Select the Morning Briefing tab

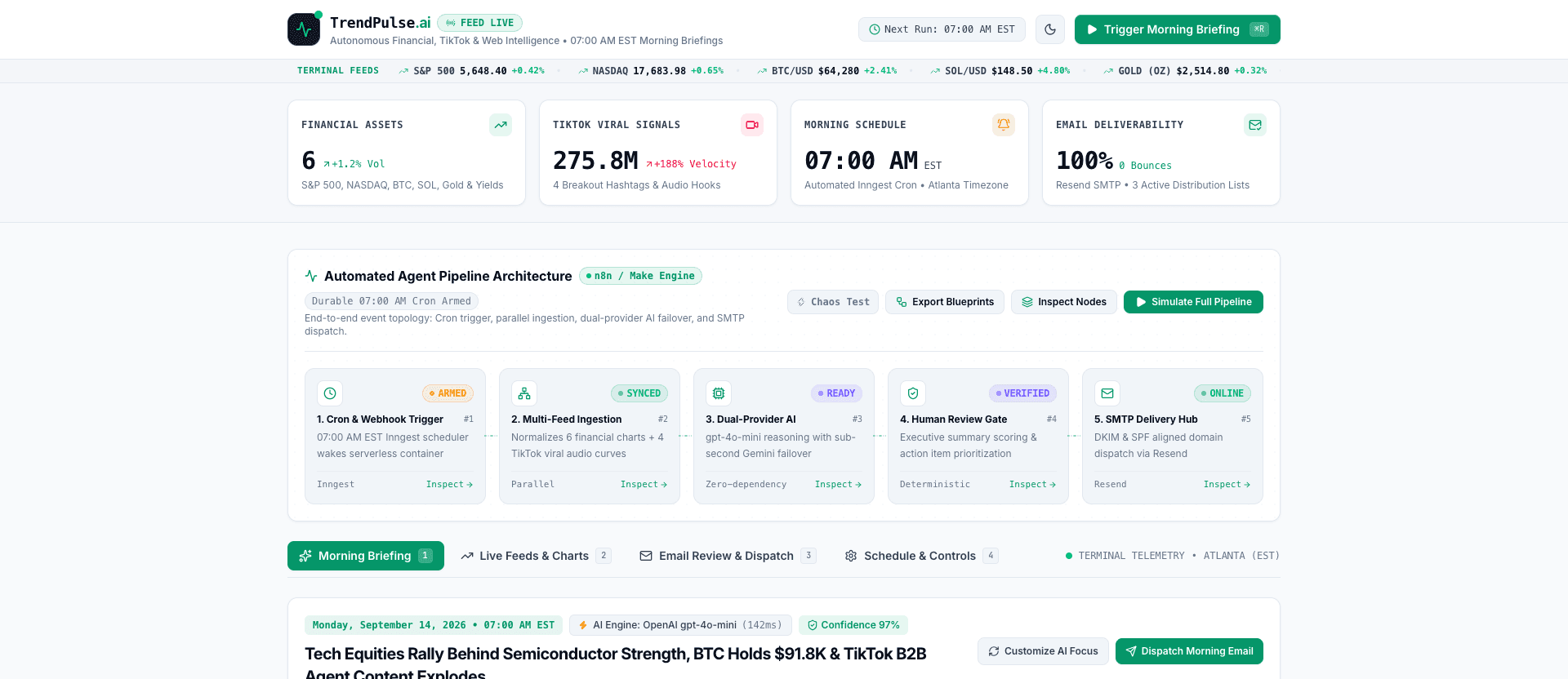[x=366, y=556]
